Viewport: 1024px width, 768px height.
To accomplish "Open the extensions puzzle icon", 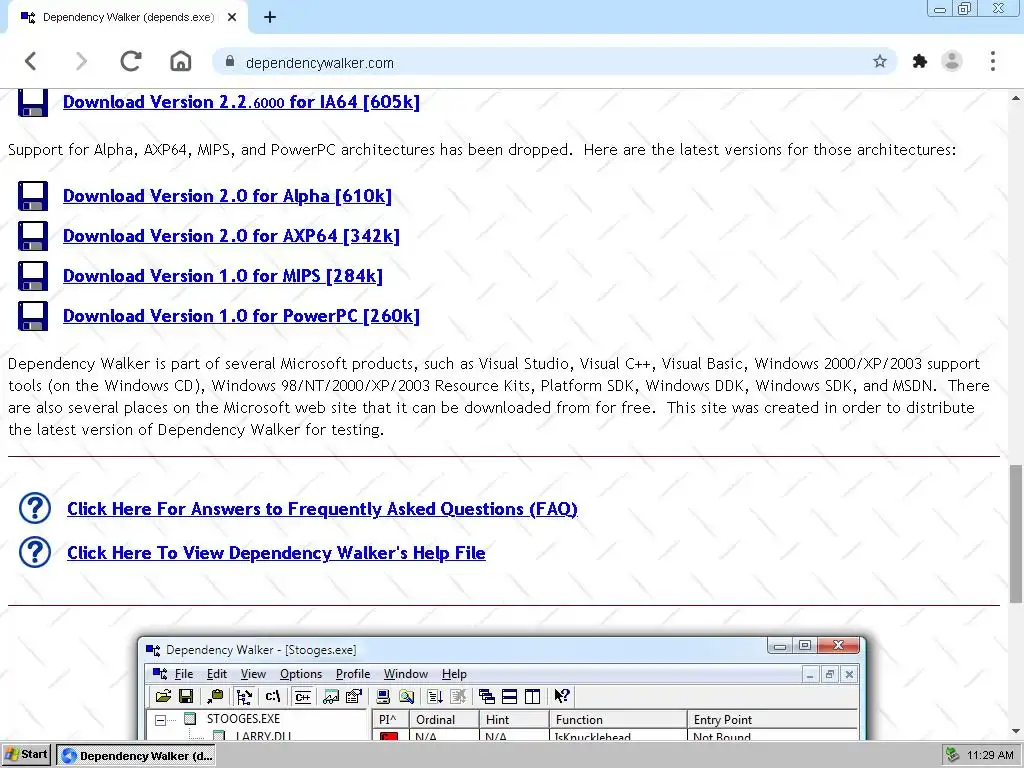I will tap(920, 61).
